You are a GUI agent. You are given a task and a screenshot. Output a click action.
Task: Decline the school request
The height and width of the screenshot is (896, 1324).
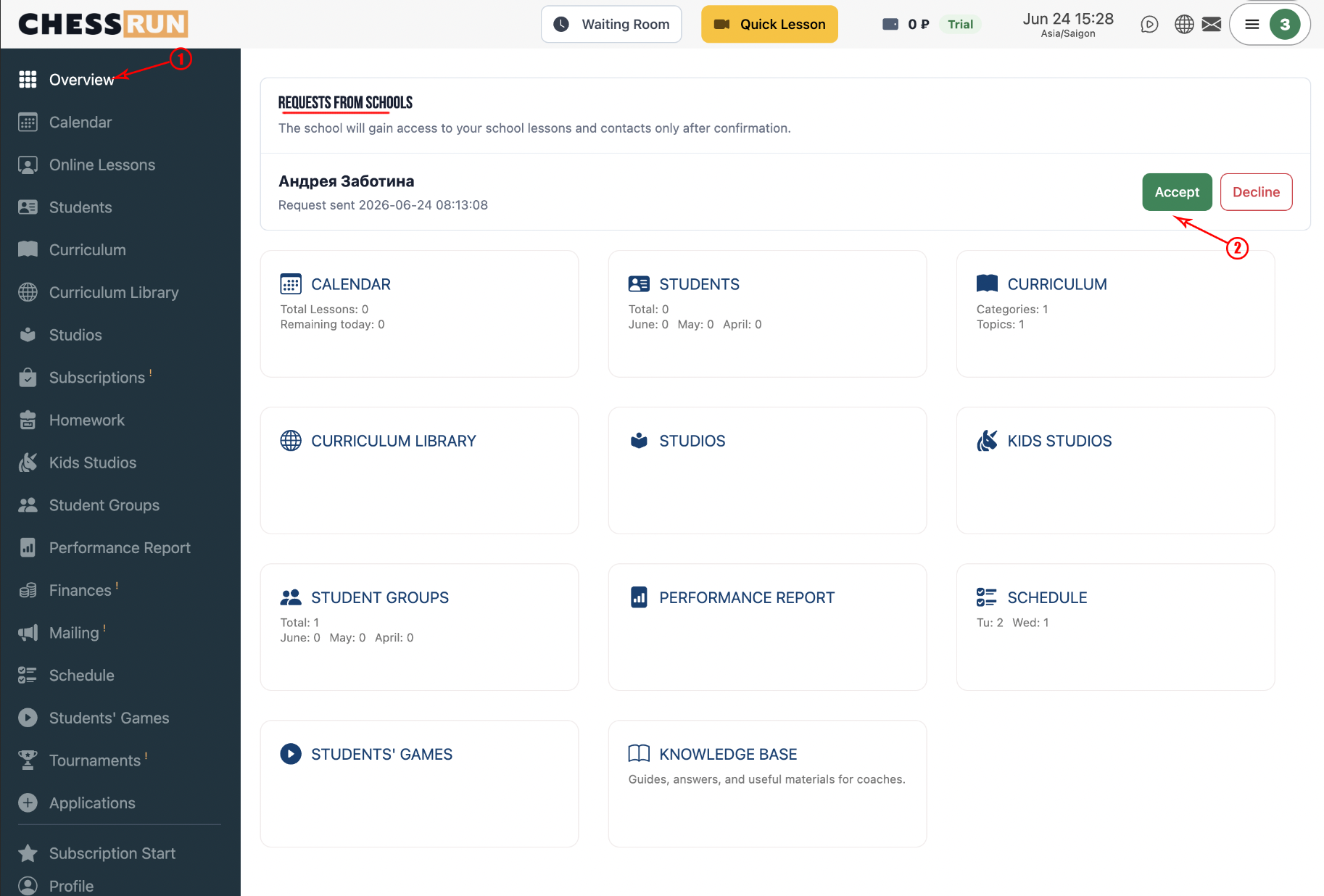tap(1256, 192)
